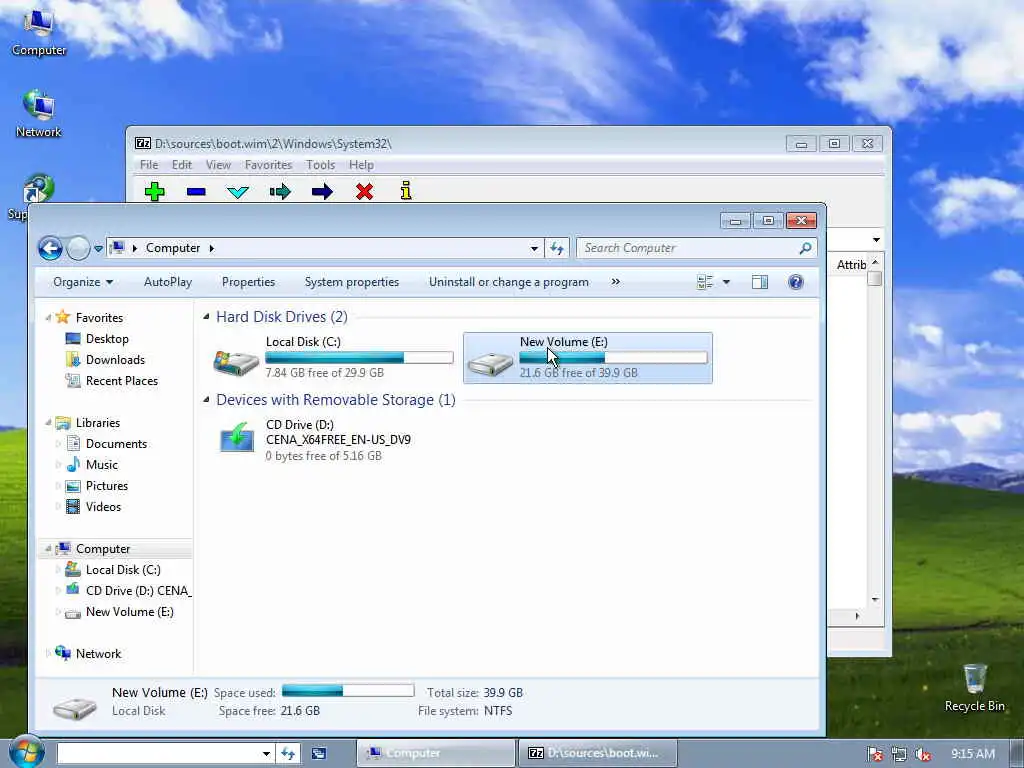The width and height of the screenshot is (1024, 768).
Task: Select the New Volume (E:) drive icon
Action: (x=490, y=363)
